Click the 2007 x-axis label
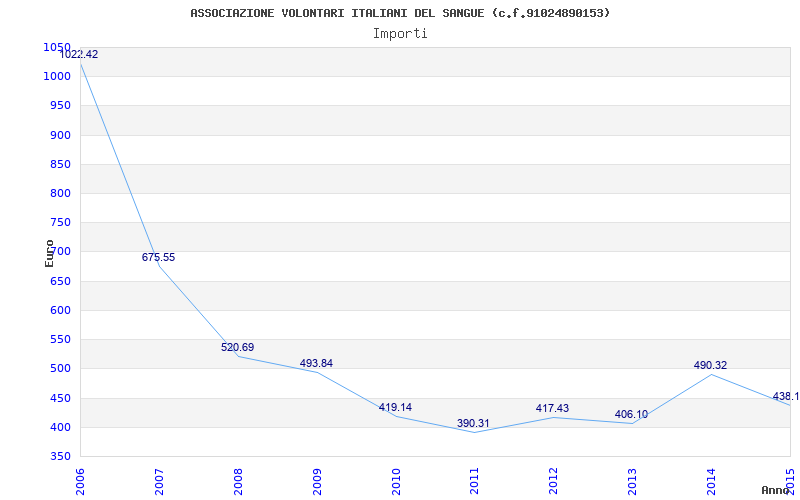Image resolution: width=800 pixels, height=500 pixels. point(159,481)
